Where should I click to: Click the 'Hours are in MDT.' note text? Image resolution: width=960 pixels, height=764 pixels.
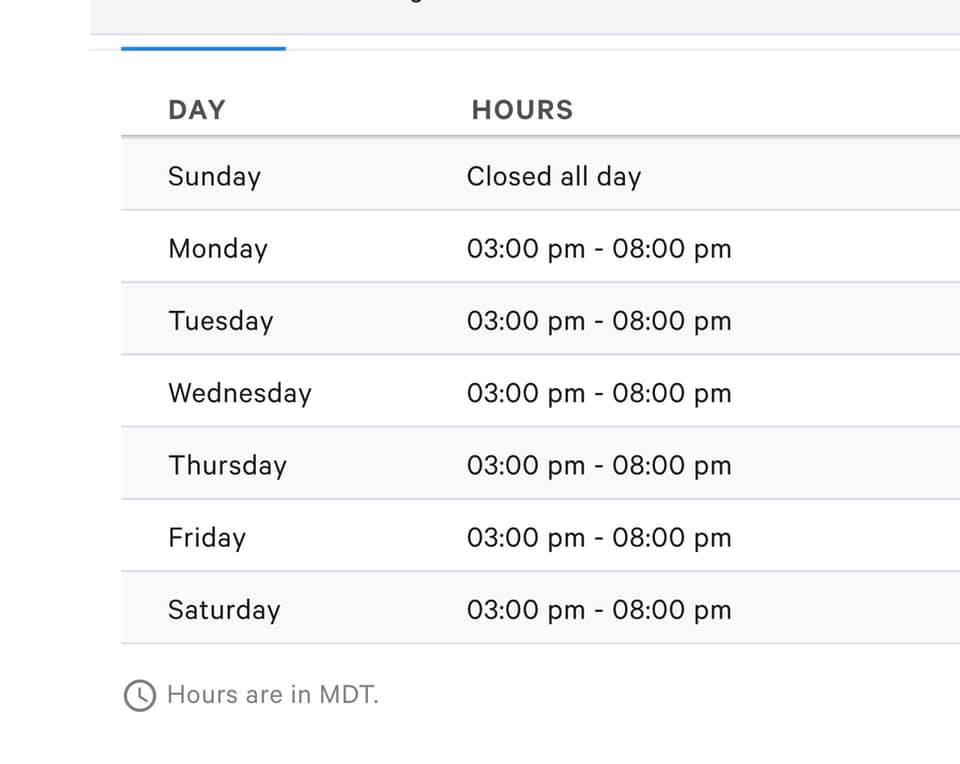273,695
